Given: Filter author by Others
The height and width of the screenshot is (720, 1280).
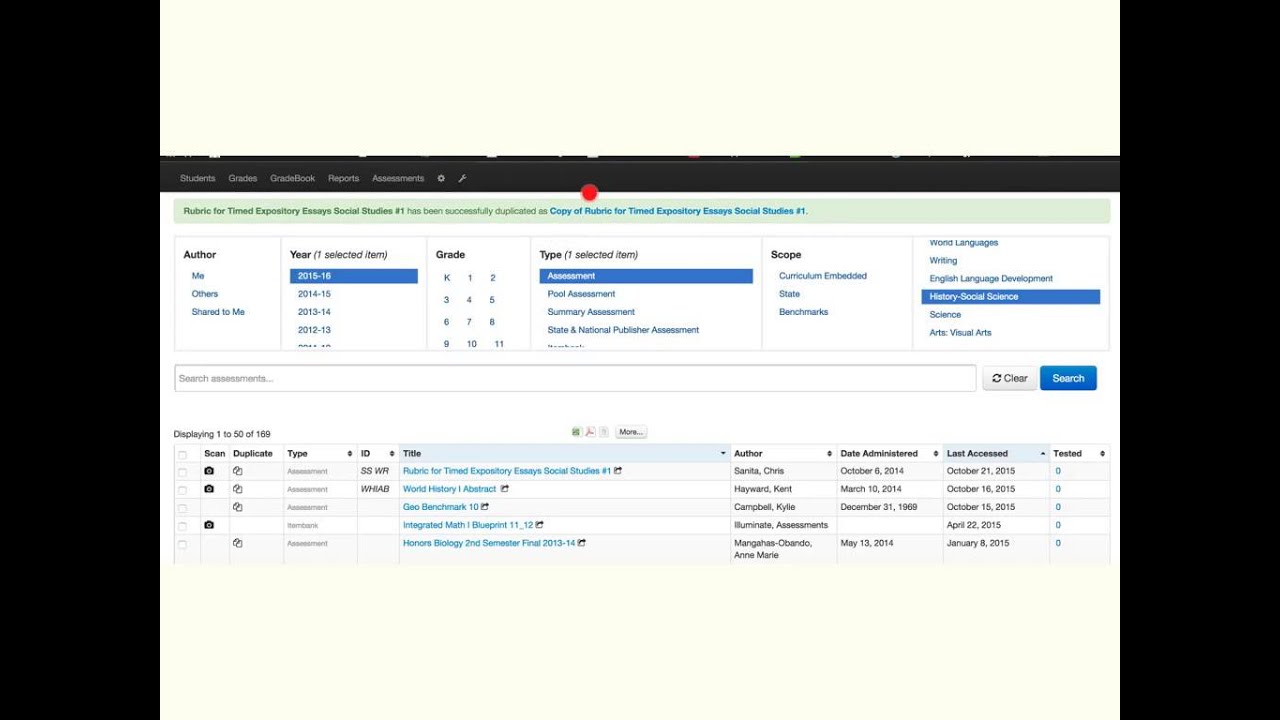Looking at the screenshot, I should pyautogui.click(x=205, y=294).
